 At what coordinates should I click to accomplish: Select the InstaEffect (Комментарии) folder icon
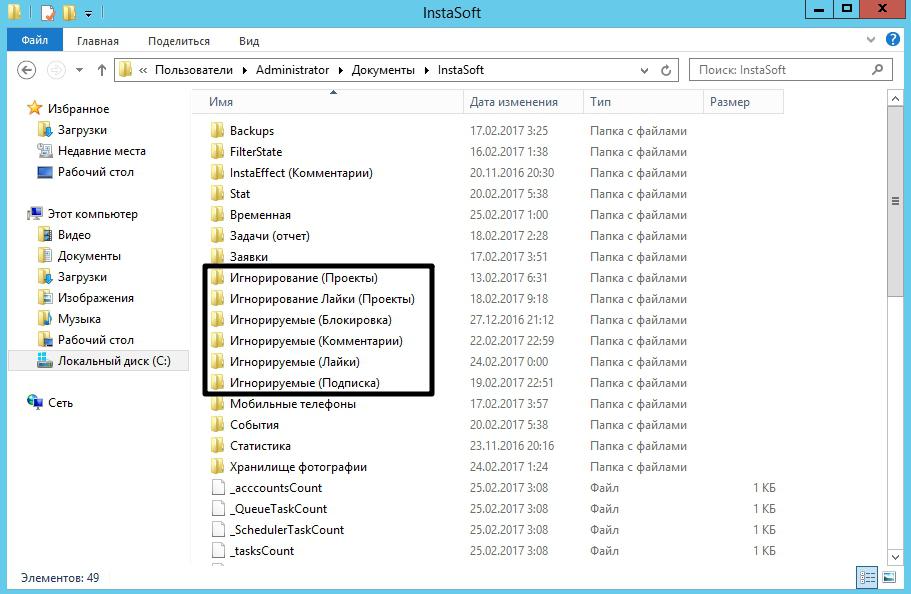pyautogui.click(x=217, y=172)
